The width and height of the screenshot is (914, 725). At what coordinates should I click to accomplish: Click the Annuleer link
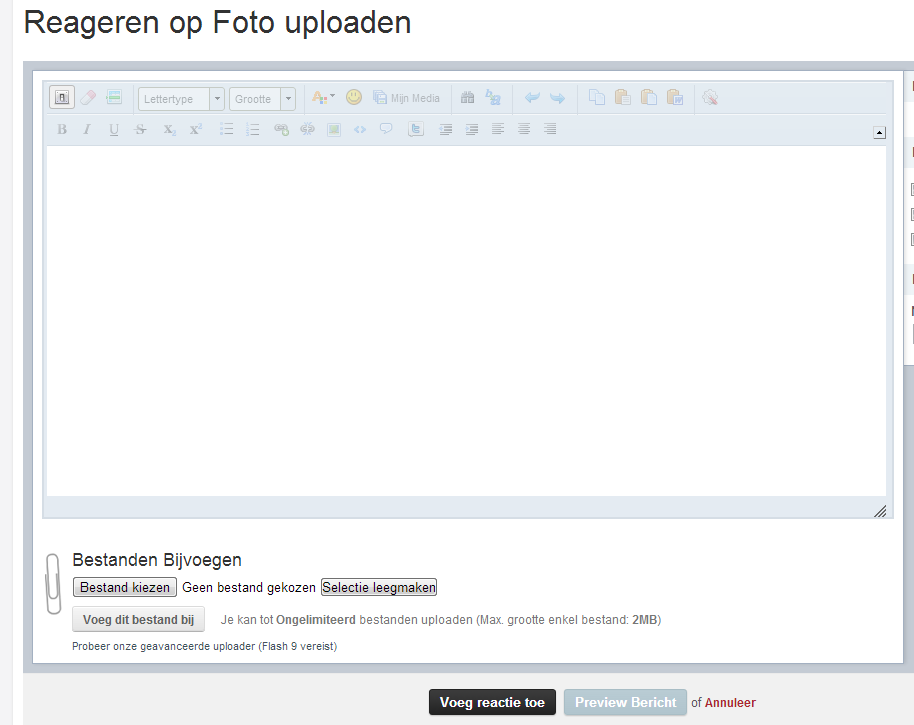point(730,703)
